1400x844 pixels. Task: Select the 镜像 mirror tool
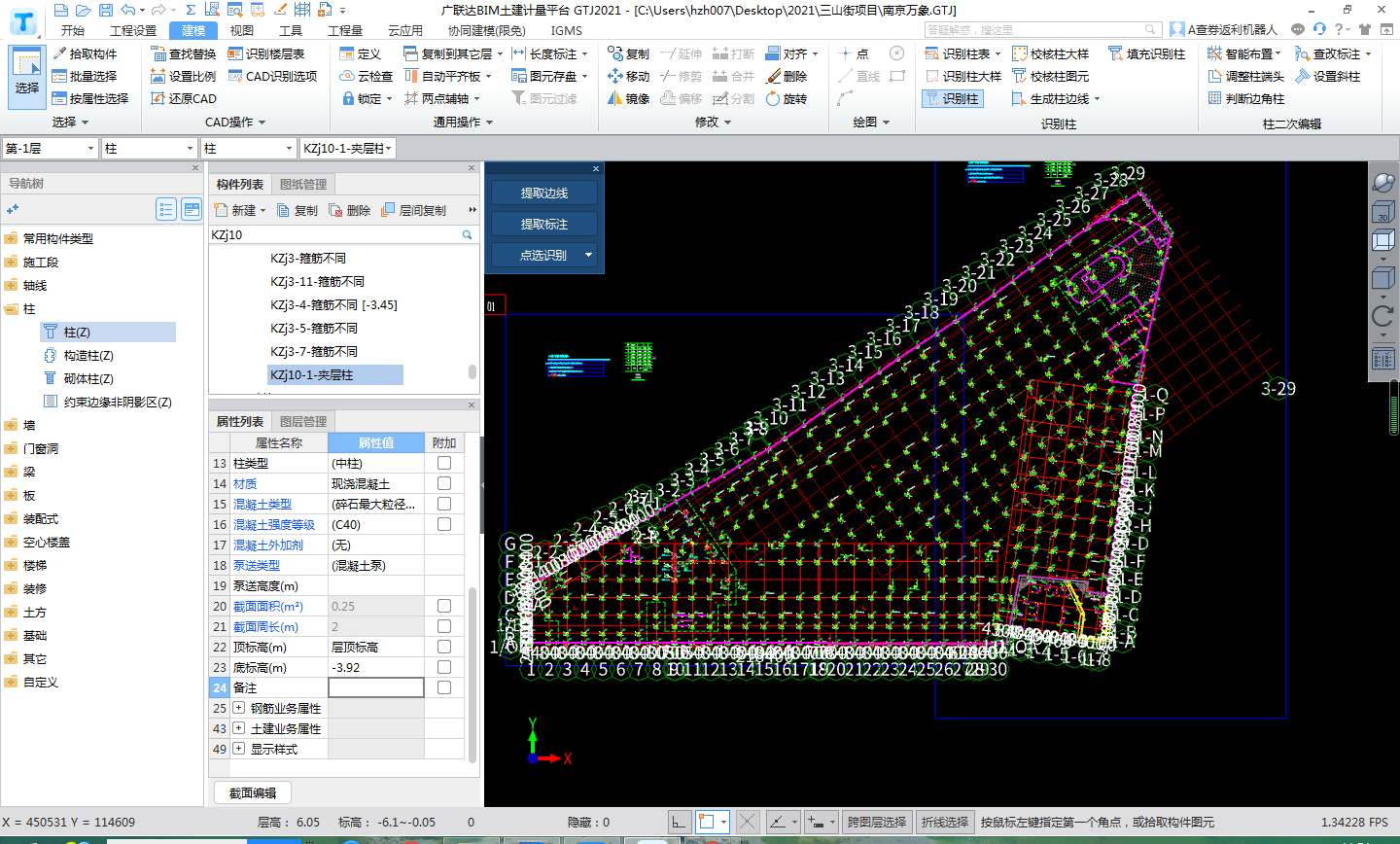(x=628, y=98)
